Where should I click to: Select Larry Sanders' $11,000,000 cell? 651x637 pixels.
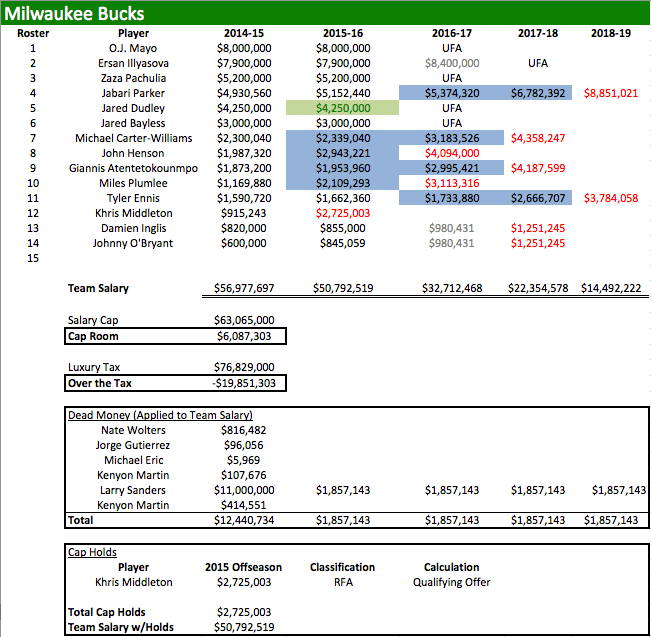point(244,490)
